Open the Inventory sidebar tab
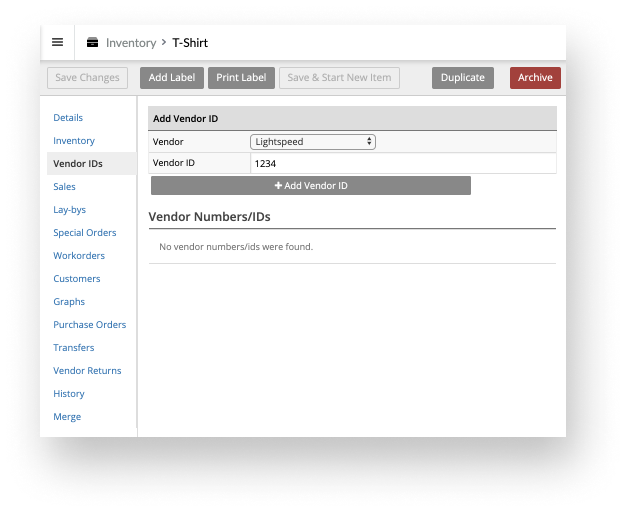Image resolution: width=626 pixels, height=512 pixels. click(74, 141)
